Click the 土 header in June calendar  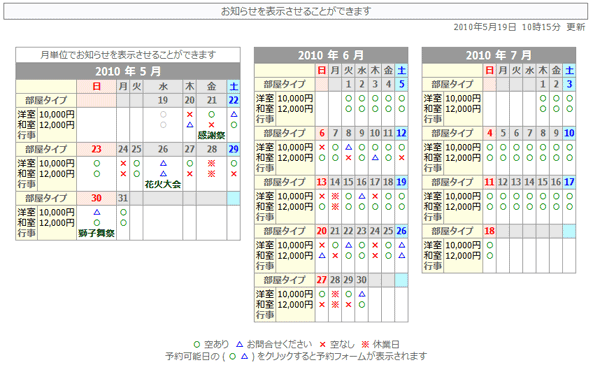pos(401,70)
